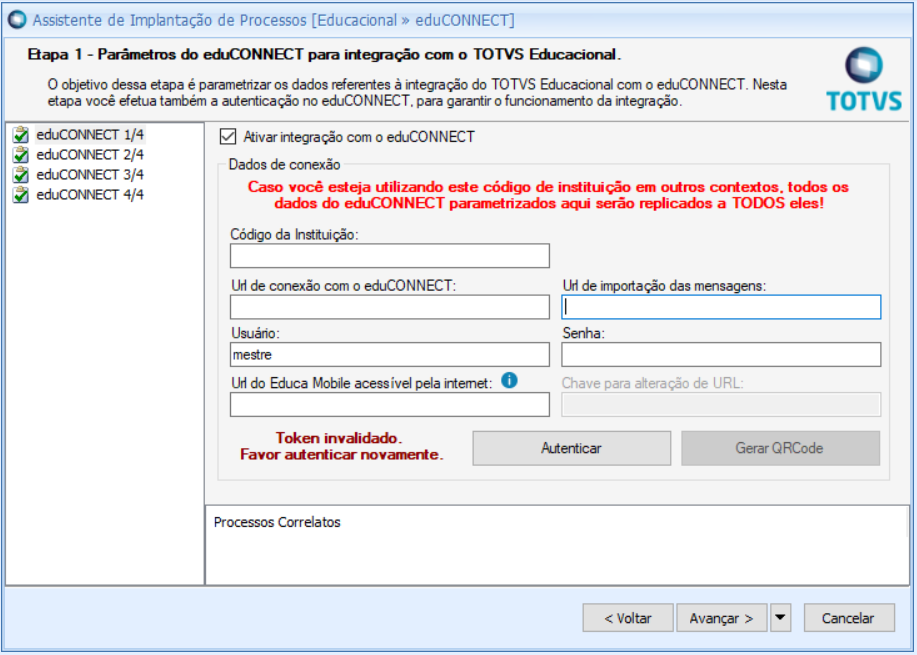Click the Avançar button
917x655 pixels.
[721, 618]
